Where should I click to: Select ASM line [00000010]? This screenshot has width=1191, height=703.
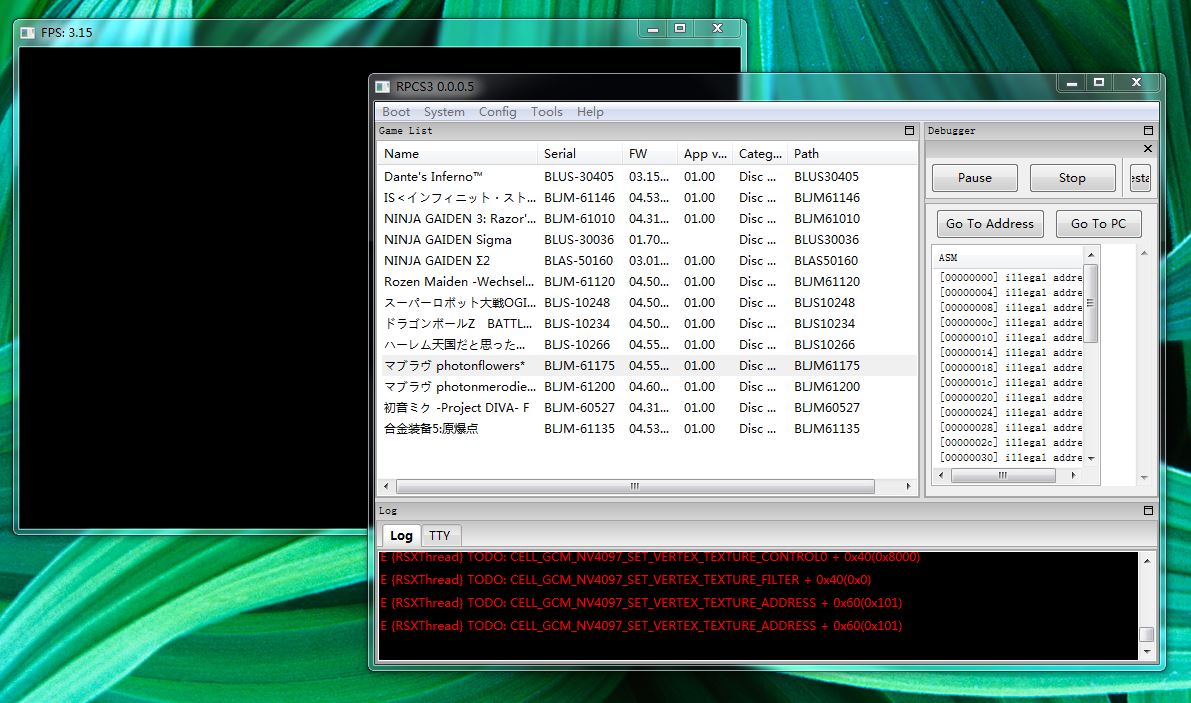coord(1010,338)
